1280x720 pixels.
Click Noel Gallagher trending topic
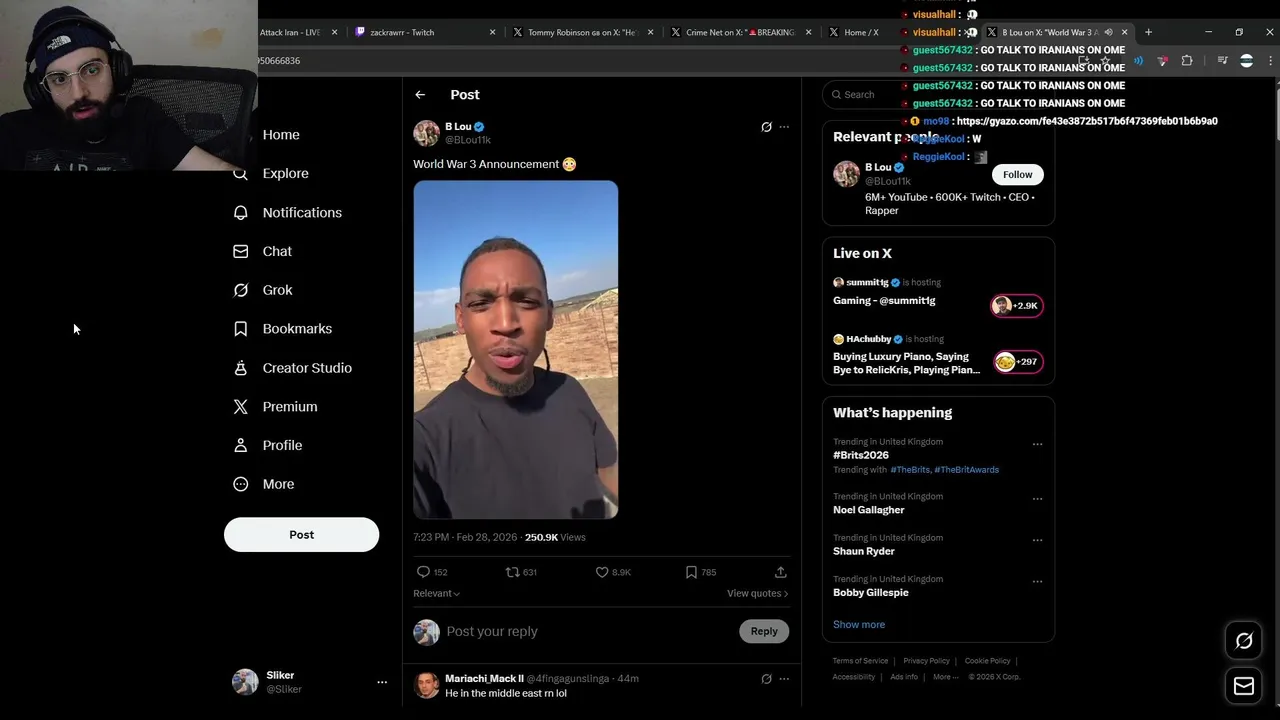[868, 510]
